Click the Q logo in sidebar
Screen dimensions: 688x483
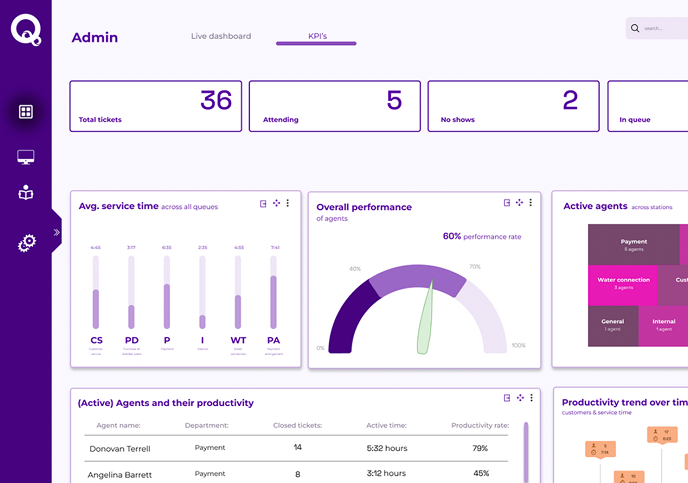tap(25, 30)
